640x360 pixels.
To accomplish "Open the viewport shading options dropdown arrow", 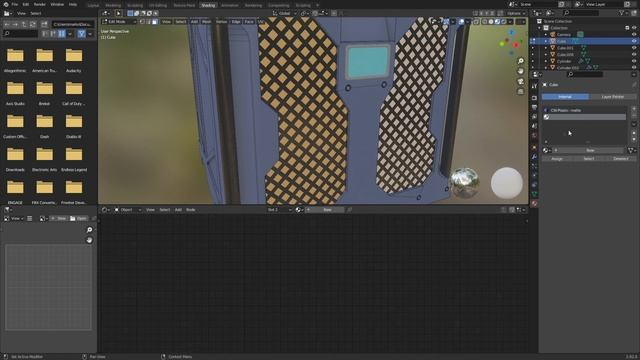I will pos(510,22).
